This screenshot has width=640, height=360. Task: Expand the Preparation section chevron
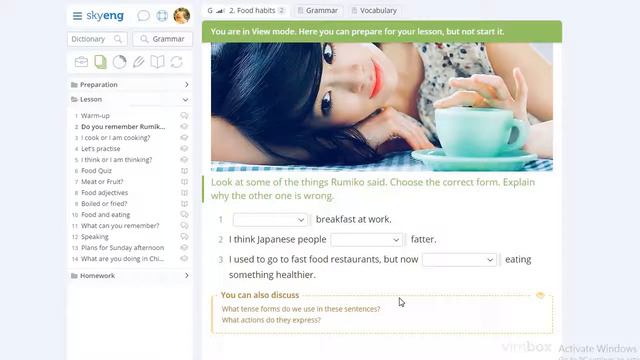point(187,85)
